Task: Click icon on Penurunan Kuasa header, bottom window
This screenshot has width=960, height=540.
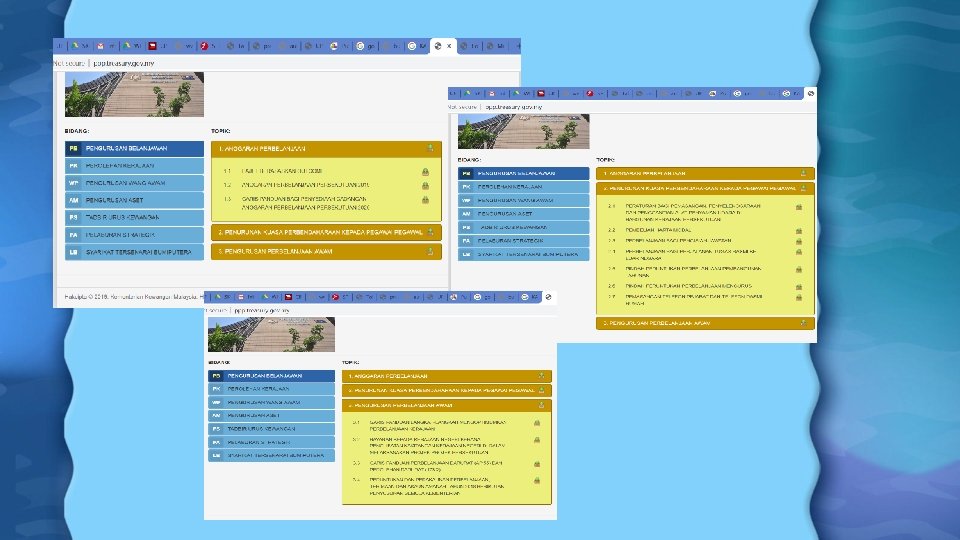Action: (x=541, y=390)
